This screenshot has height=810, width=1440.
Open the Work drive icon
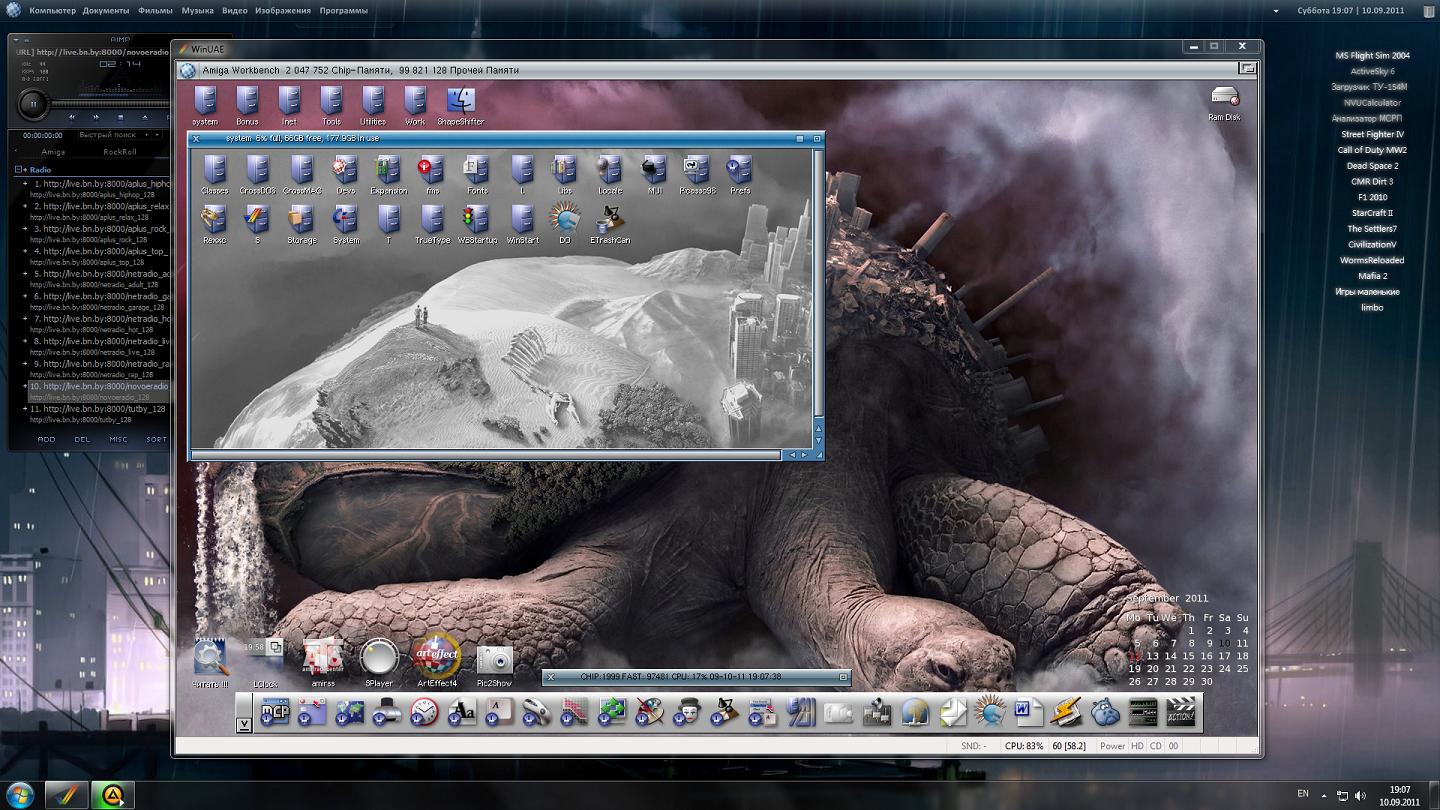pyautogui.click(x=415, y=105)
